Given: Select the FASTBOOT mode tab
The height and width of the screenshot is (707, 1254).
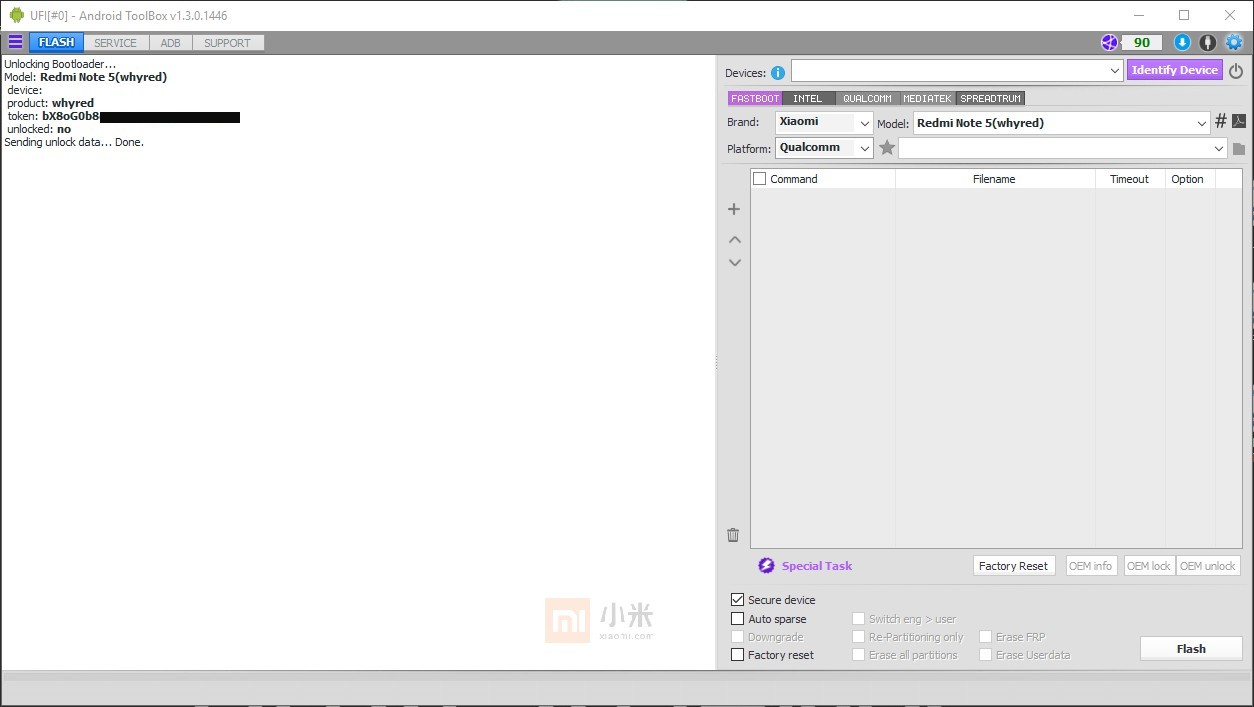Looking at the screenshot, I should pos(755,98).
